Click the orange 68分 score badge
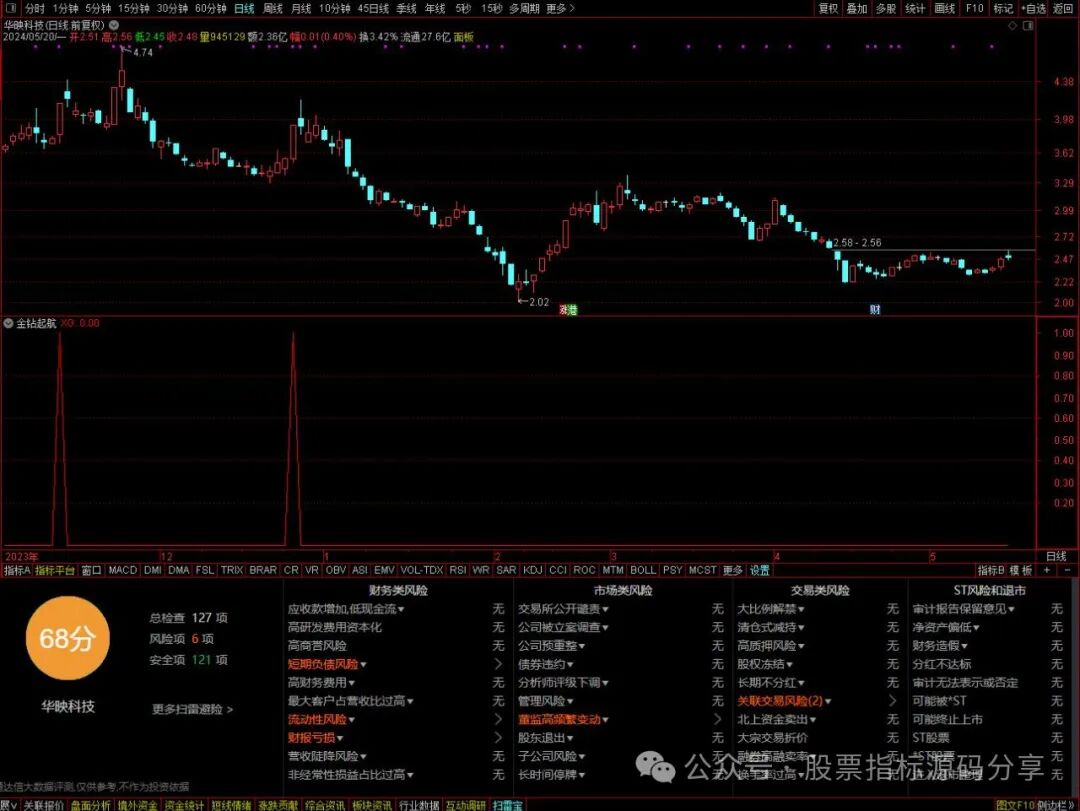The height and width of the screenshot is (811, 1080). coord(67,638)
